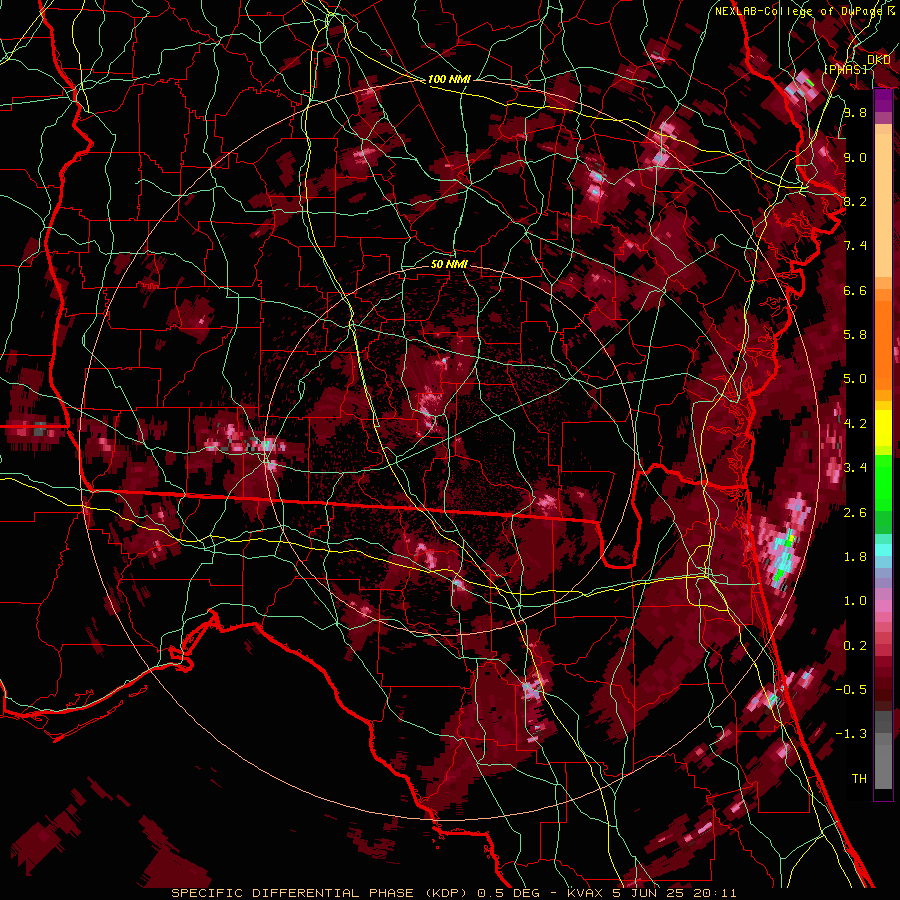This screenshot has height=900, width=900.
Task: Select the 5.8 scale value
Action: tap(855, 335)
